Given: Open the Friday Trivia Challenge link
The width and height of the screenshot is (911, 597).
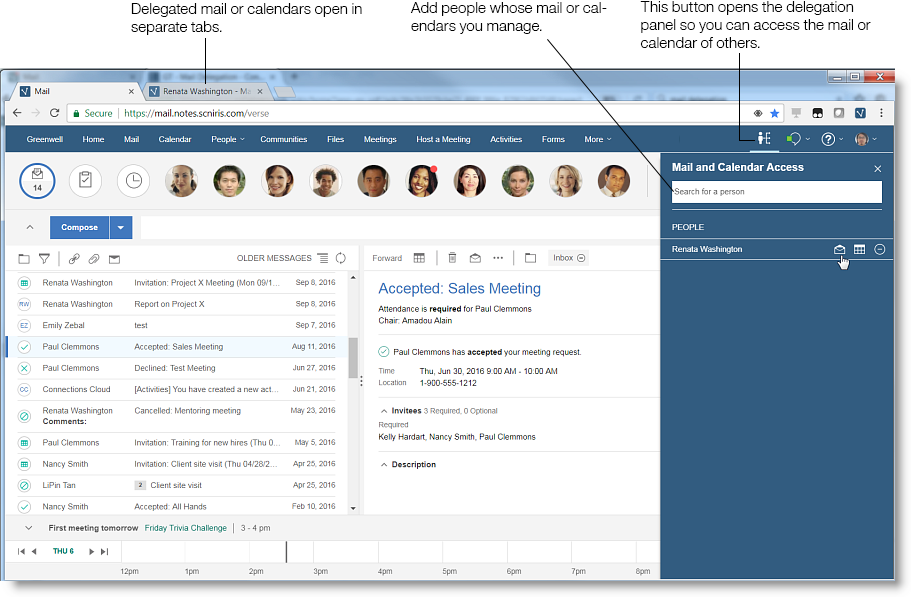Looking at the screenshot, I should 185,528.
